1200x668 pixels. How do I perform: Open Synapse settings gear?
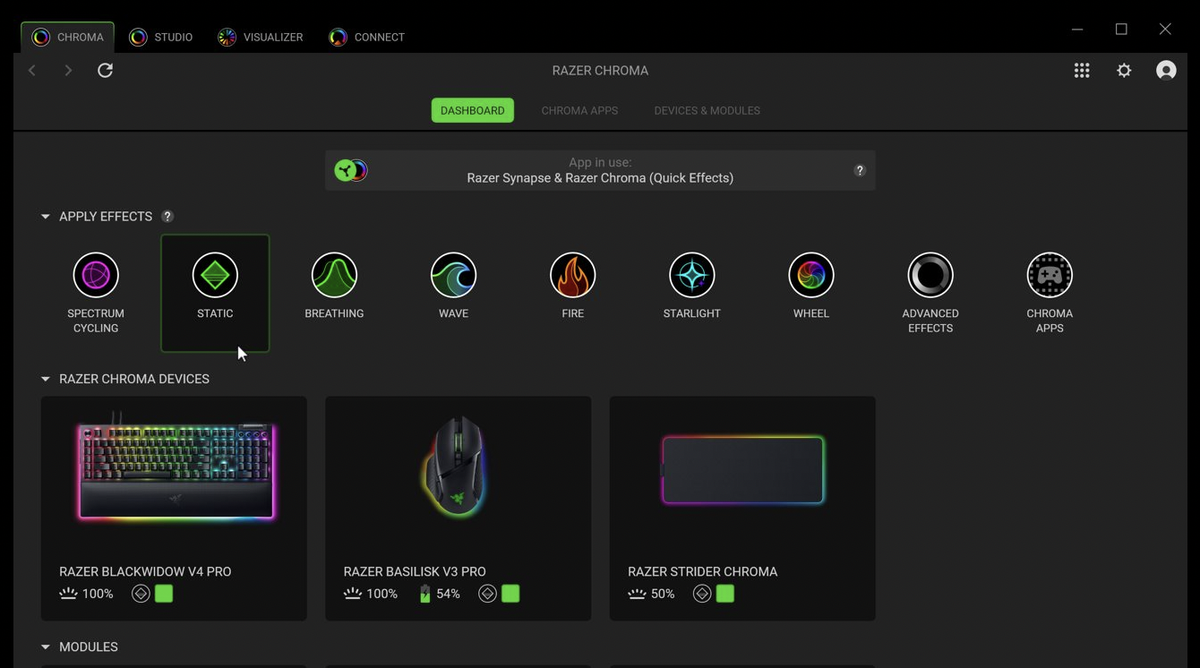coord(1123,70)
